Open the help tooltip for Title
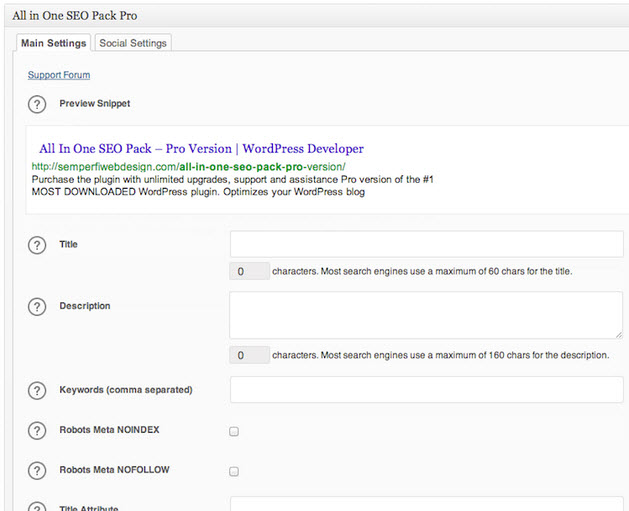 pyautogui.click(x=37, y=245)
